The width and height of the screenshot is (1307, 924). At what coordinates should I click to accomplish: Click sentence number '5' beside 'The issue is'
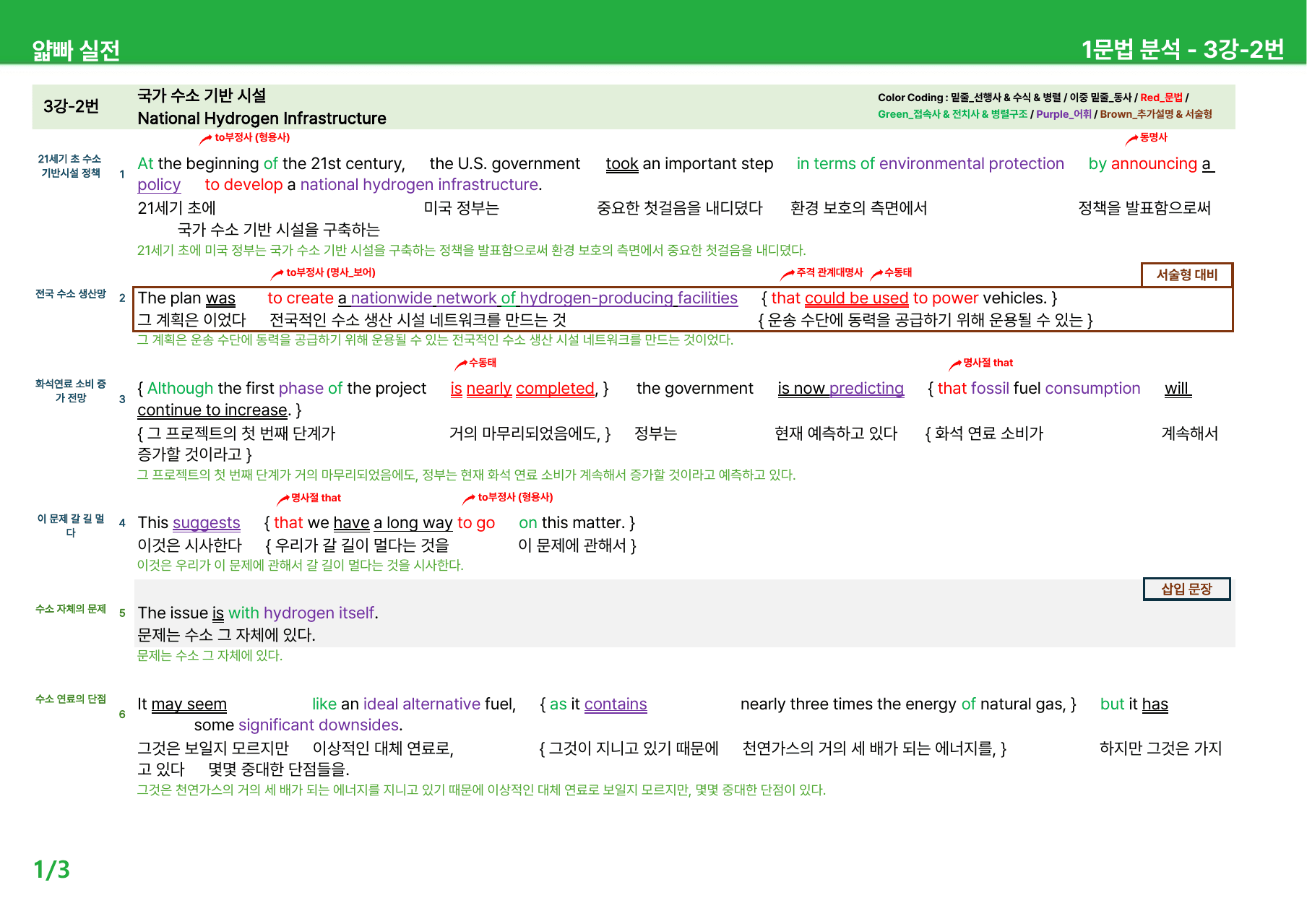point(122,613)
